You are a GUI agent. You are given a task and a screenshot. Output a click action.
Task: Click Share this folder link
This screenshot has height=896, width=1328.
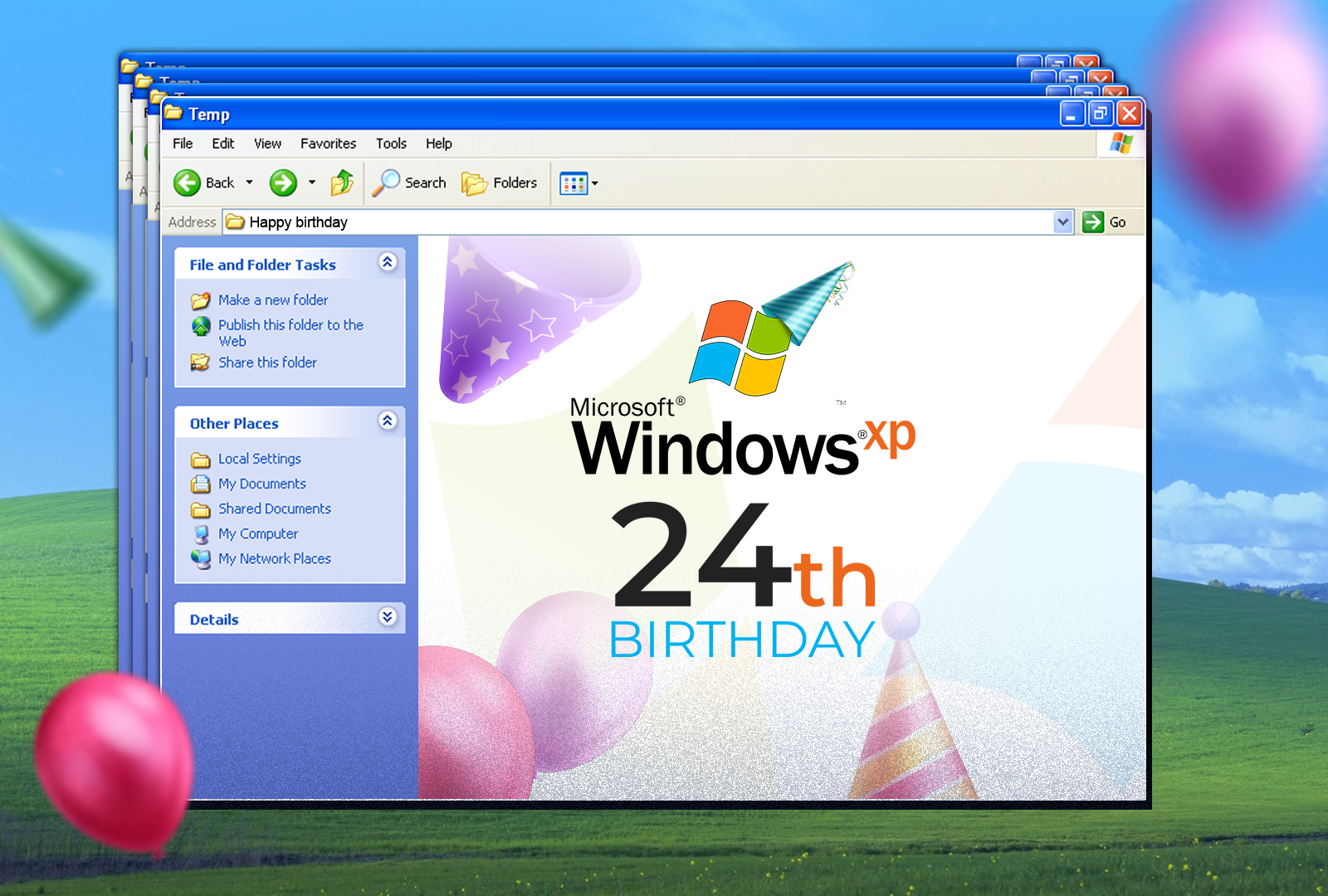coord(267,363)
